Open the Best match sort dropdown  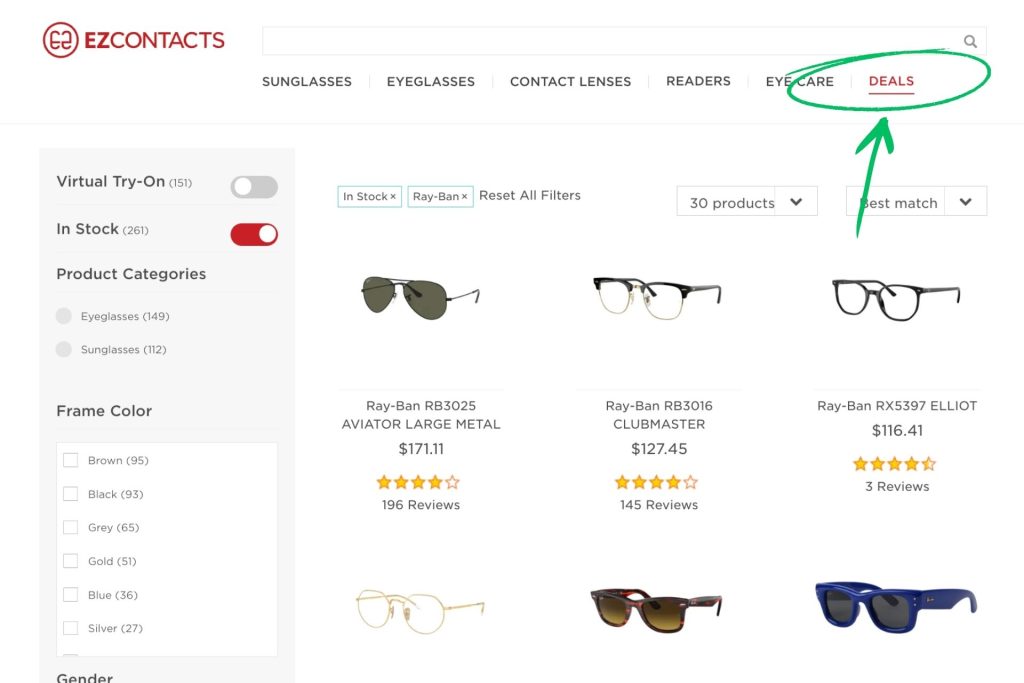click(916, 201)
